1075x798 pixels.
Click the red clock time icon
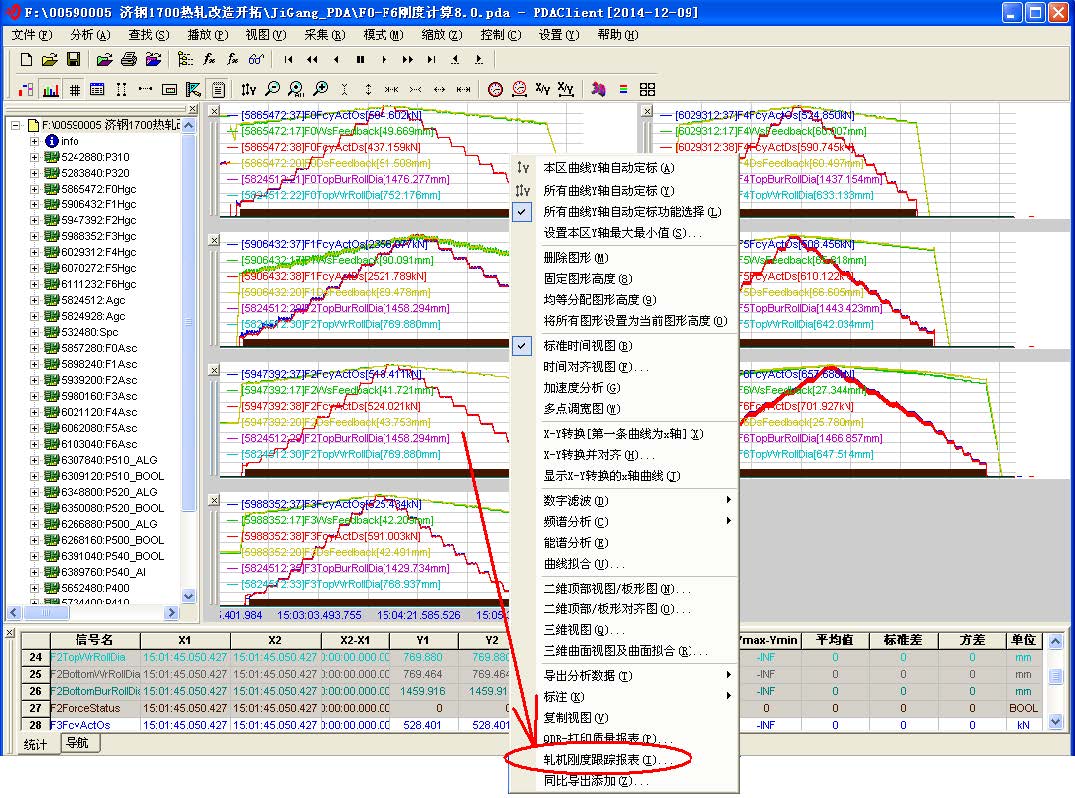click(496, 89)
